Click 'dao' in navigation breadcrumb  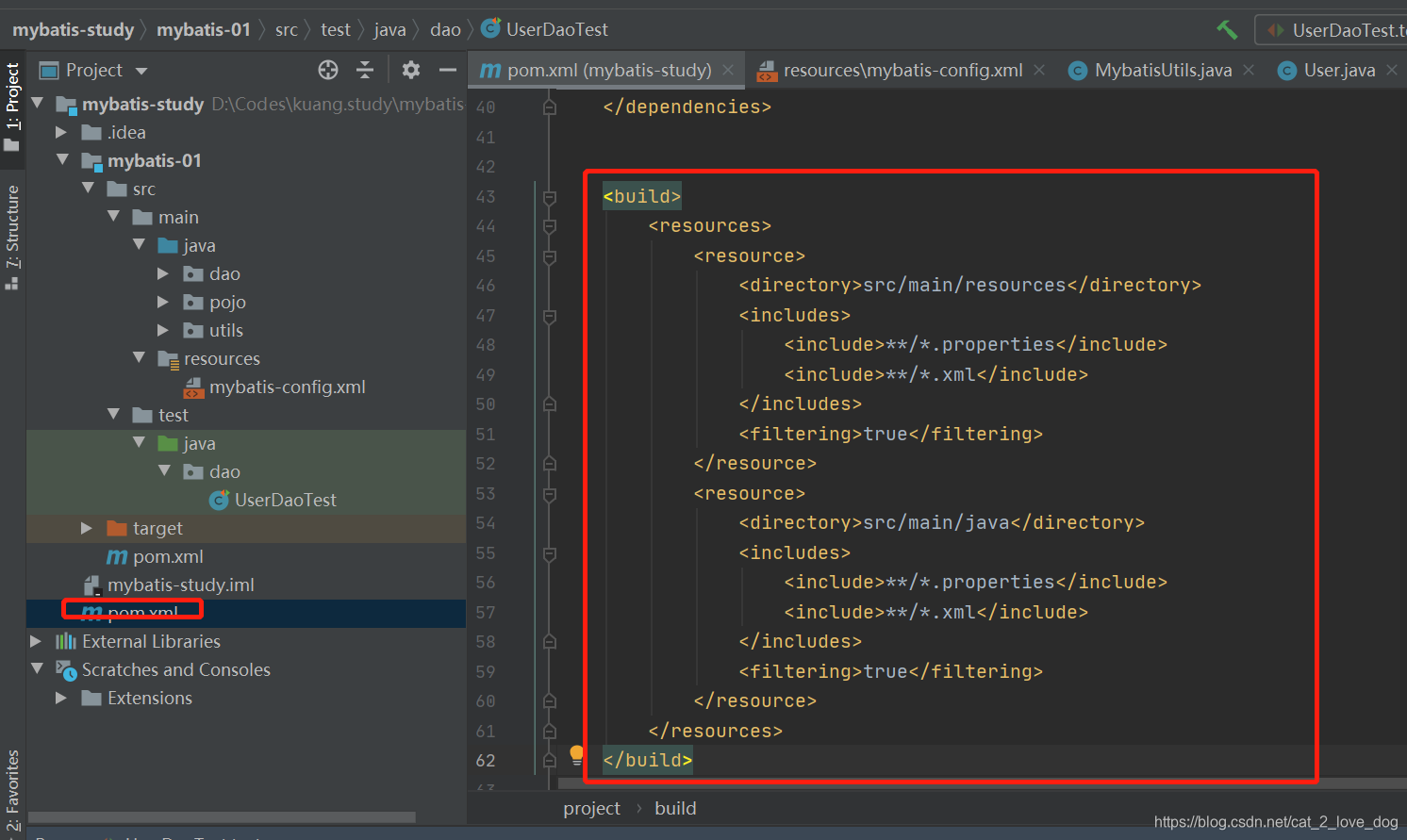(x=445, y=29)
